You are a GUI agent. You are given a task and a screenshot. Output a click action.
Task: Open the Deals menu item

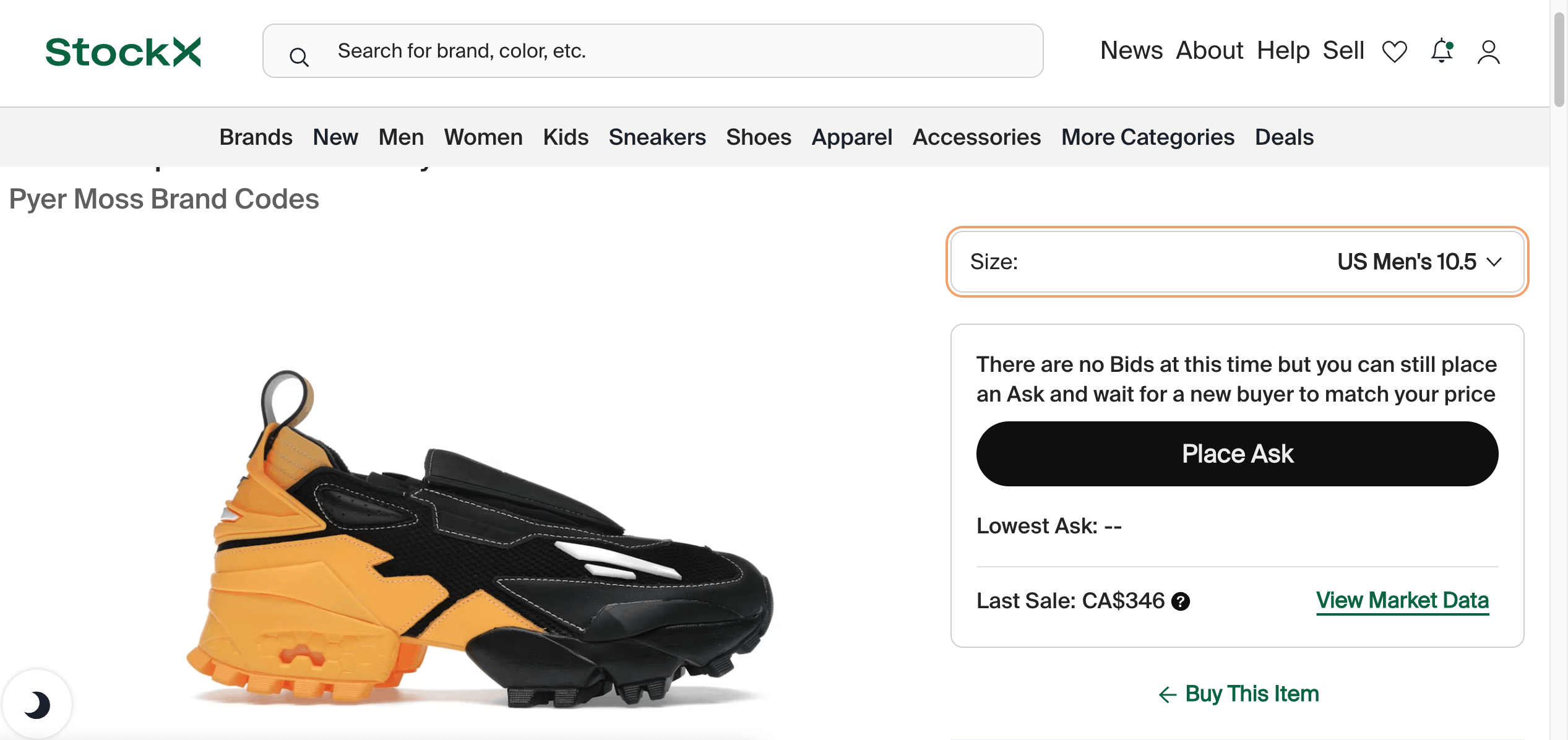click(1284, 137)
